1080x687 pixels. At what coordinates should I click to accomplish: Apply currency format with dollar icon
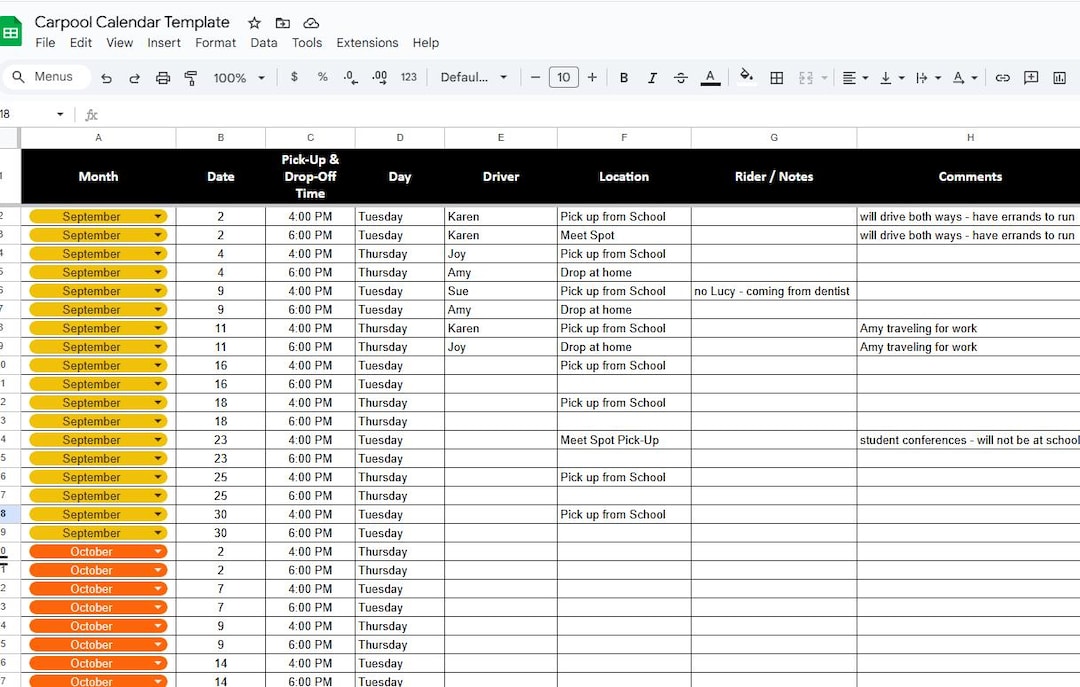294,77
